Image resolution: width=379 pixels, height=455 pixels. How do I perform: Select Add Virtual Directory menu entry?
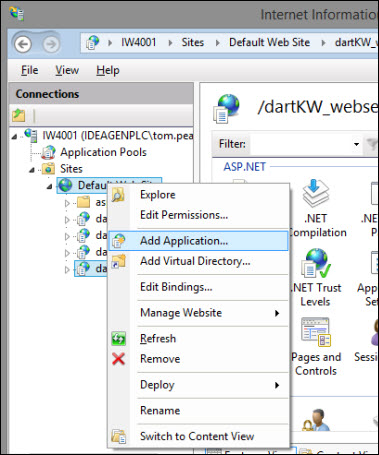(x=198, y=261)
